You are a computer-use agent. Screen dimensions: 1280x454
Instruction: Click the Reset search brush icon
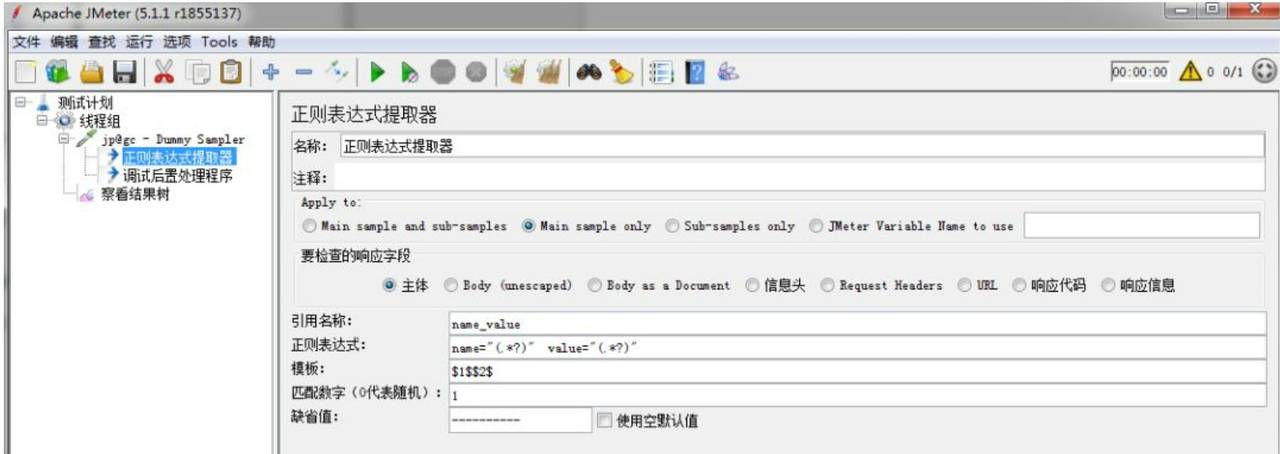621,72
